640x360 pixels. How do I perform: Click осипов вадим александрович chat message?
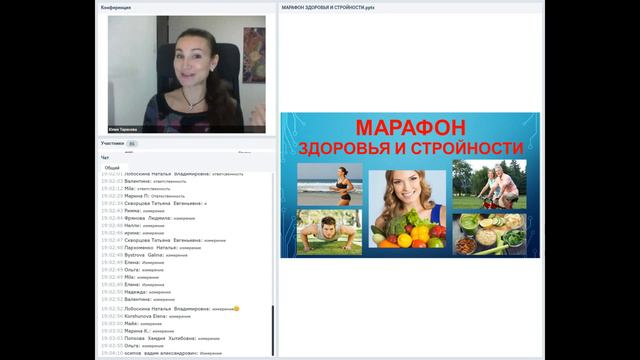pyautogui.click(x=161, y=353)
